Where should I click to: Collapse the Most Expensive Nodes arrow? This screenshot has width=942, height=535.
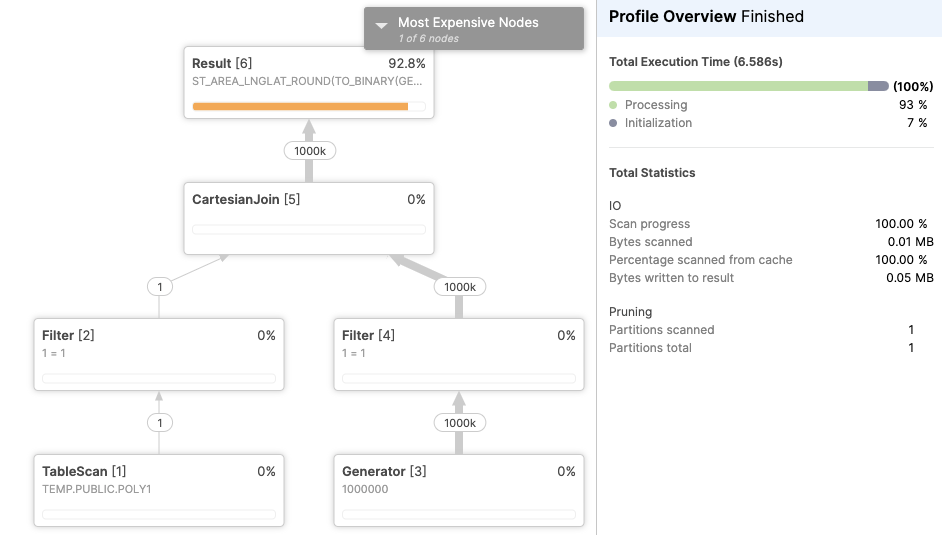pyautogui.click(x=381, y=26)
